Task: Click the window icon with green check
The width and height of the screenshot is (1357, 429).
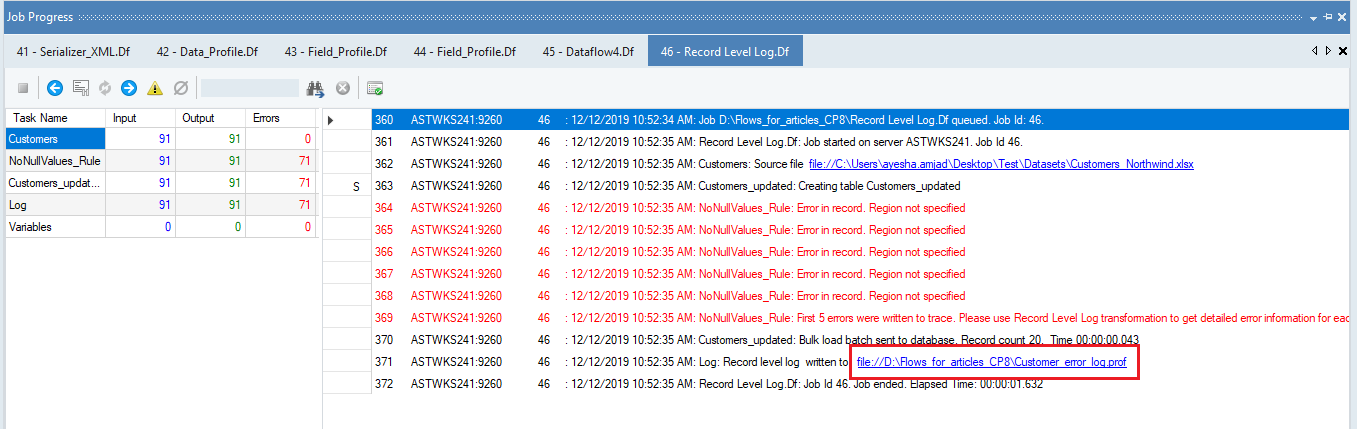Action: pyautogui.click(x=375, y=88)
